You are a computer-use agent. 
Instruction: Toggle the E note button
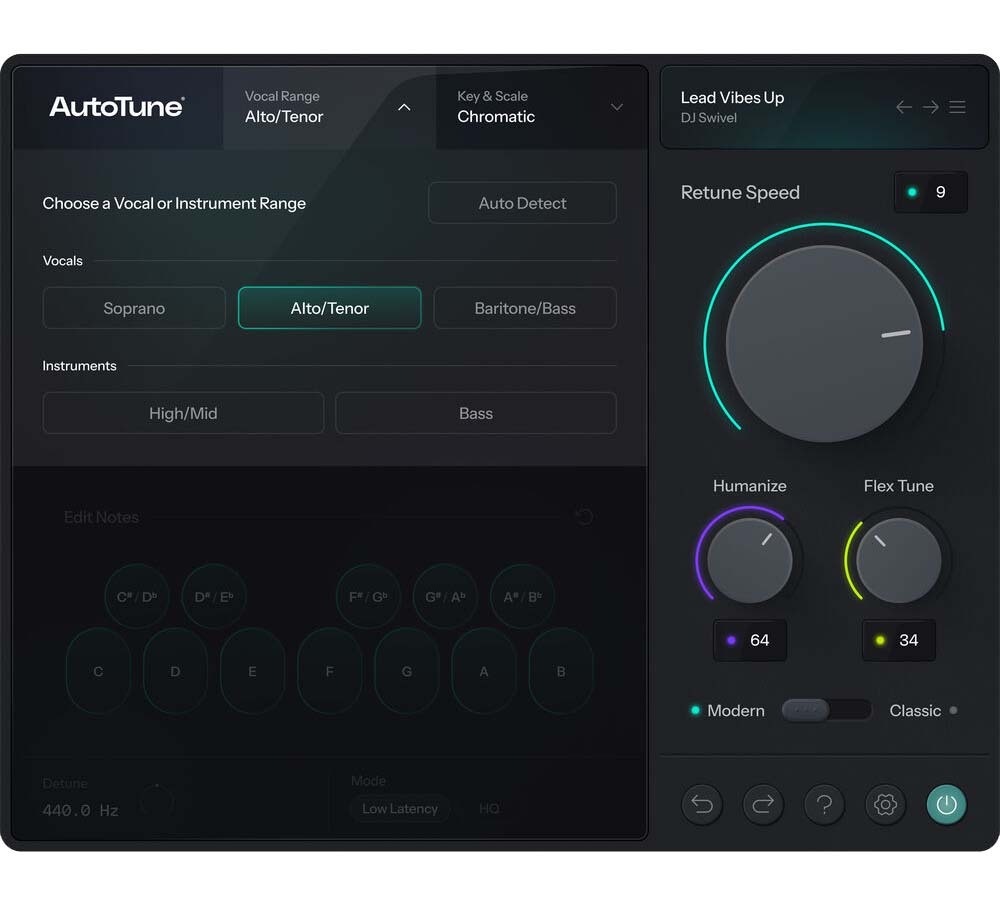253,671
